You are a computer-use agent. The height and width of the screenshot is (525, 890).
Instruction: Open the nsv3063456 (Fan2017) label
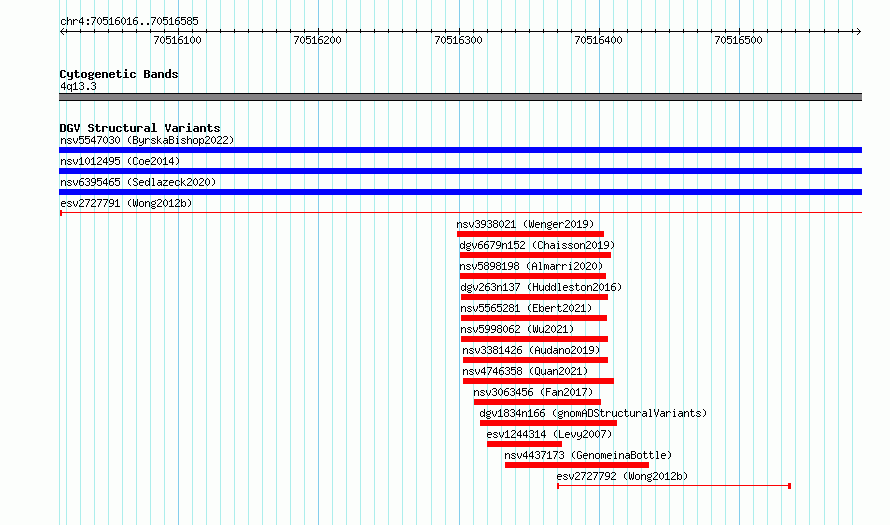coord(533,392)
